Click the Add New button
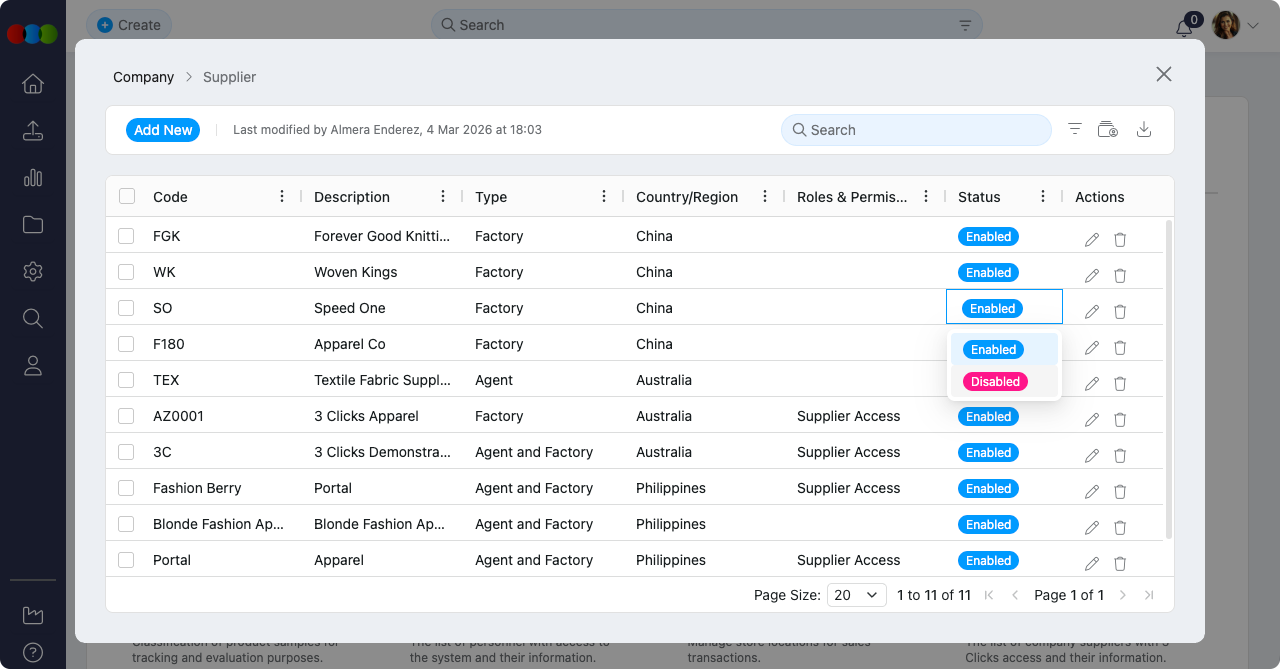This screenshot has width=1280, height=669. tap(163, 130)
